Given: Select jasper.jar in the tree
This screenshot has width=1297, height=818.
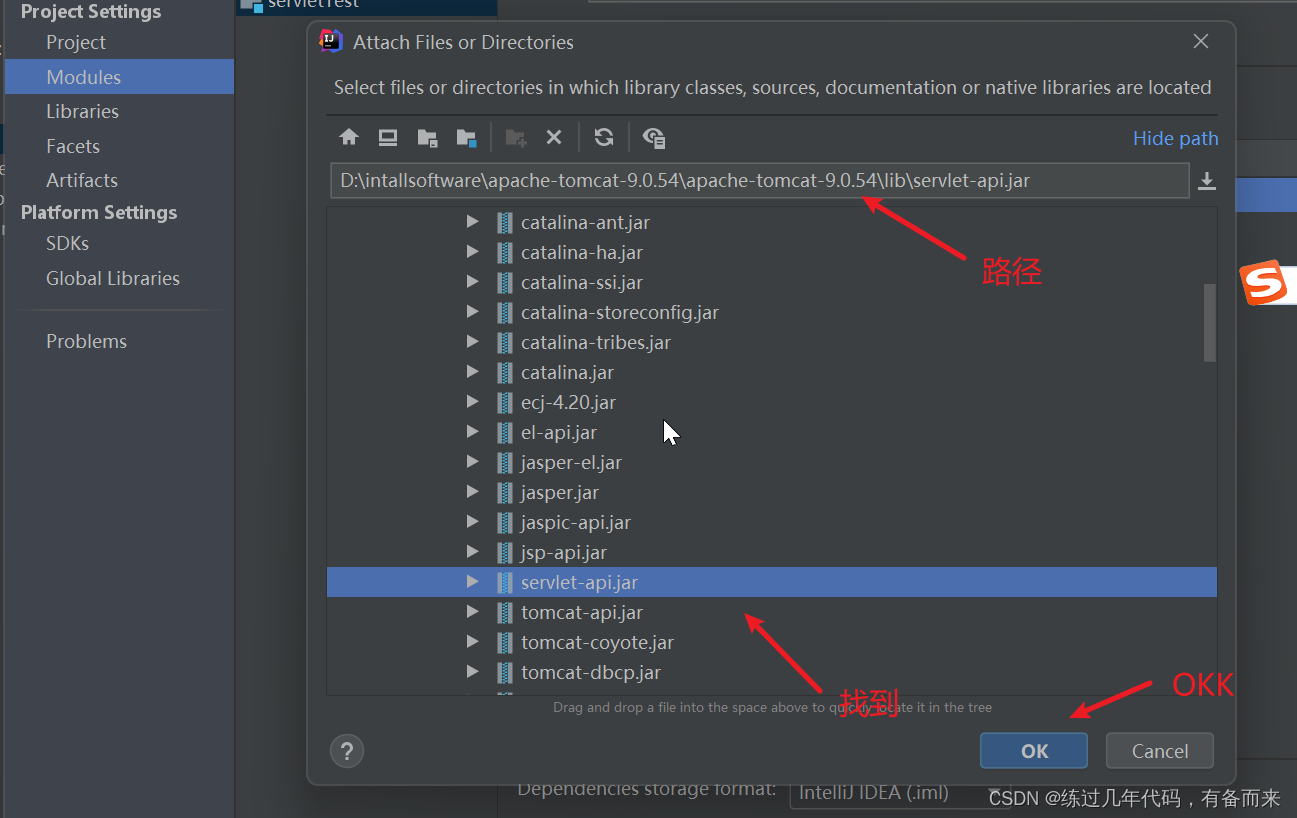Looking at the screenshot, I should [x=560, y=492].
